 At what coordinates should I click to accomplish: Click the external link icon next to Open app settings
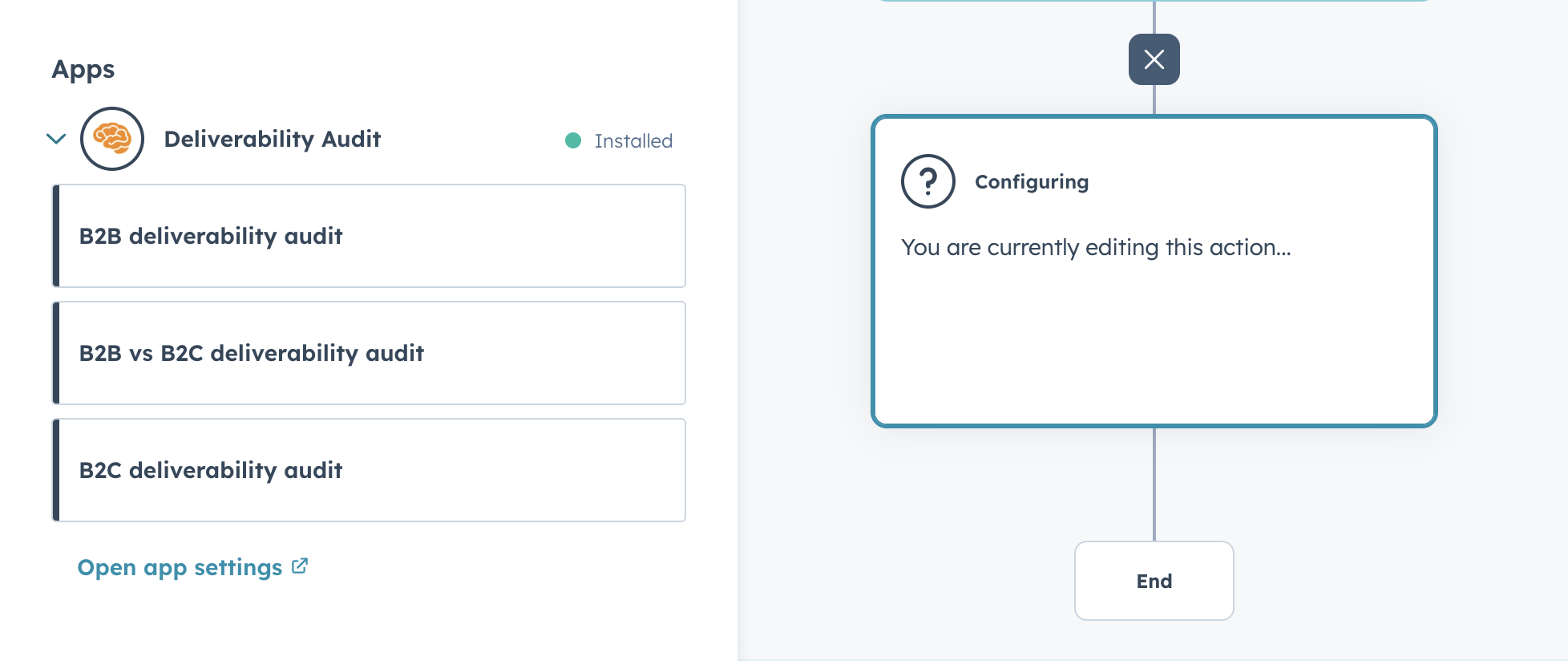[300, 565]
